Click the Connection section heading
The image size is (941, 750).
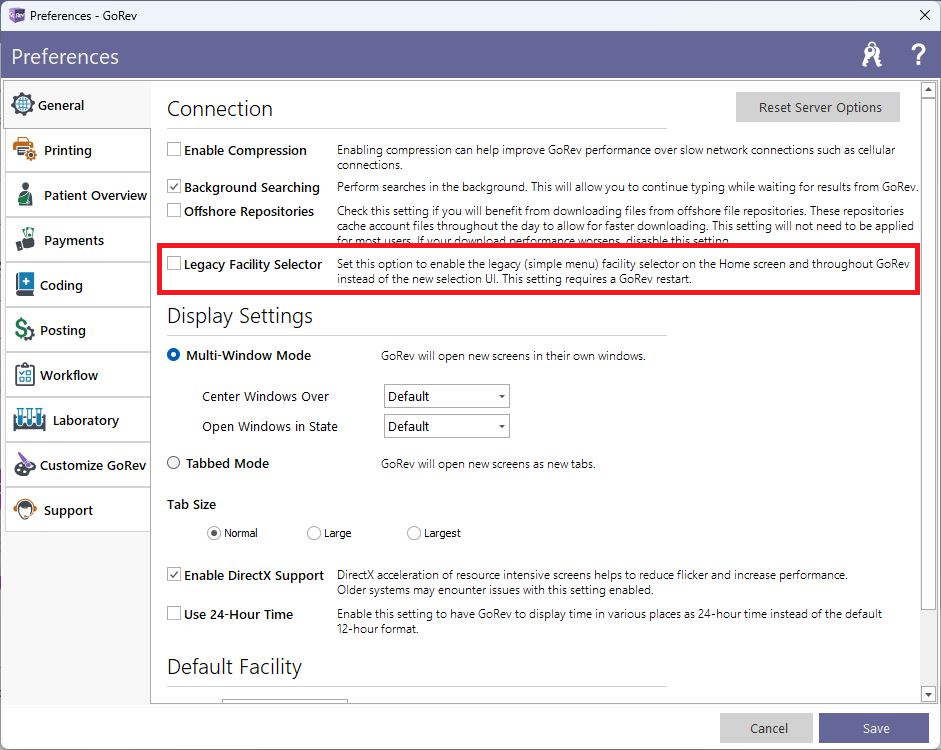[220, 109]
